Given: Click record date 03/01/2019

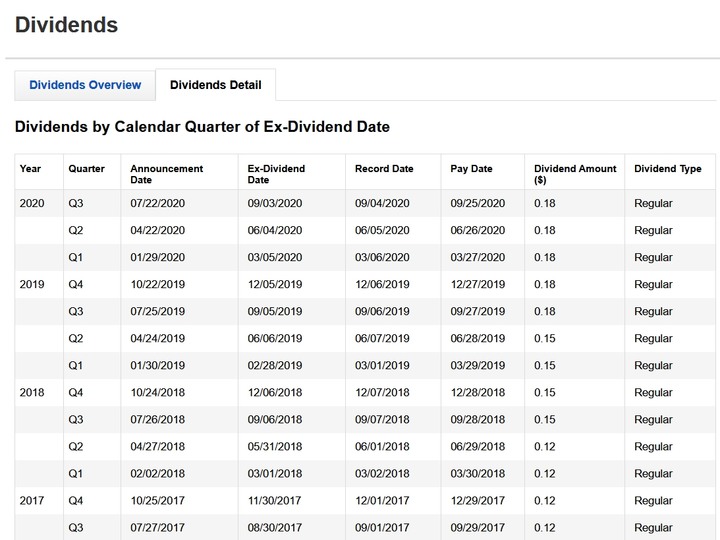Looking at the screenshot, I should pos(382,366).
